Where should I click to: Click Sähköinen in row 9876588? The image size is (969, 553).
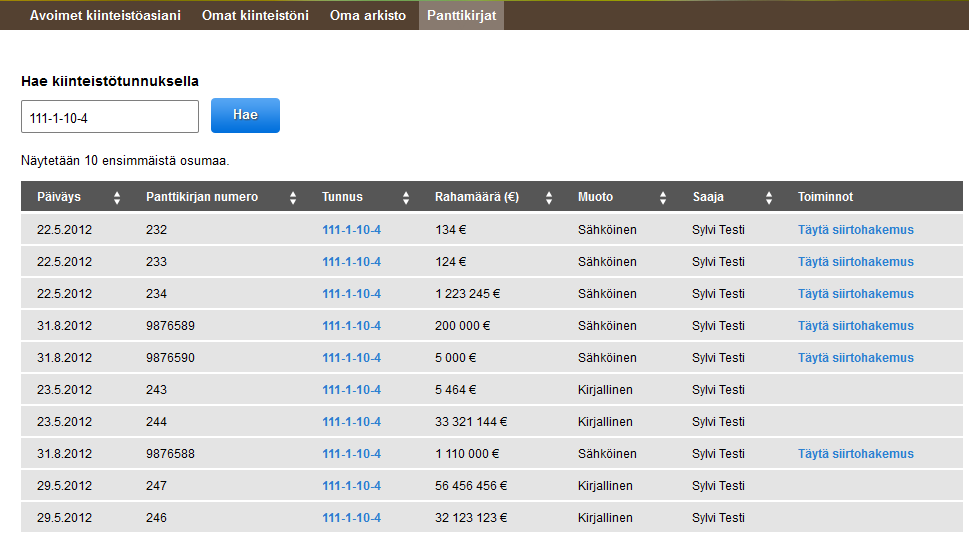[x=607, y=454]
